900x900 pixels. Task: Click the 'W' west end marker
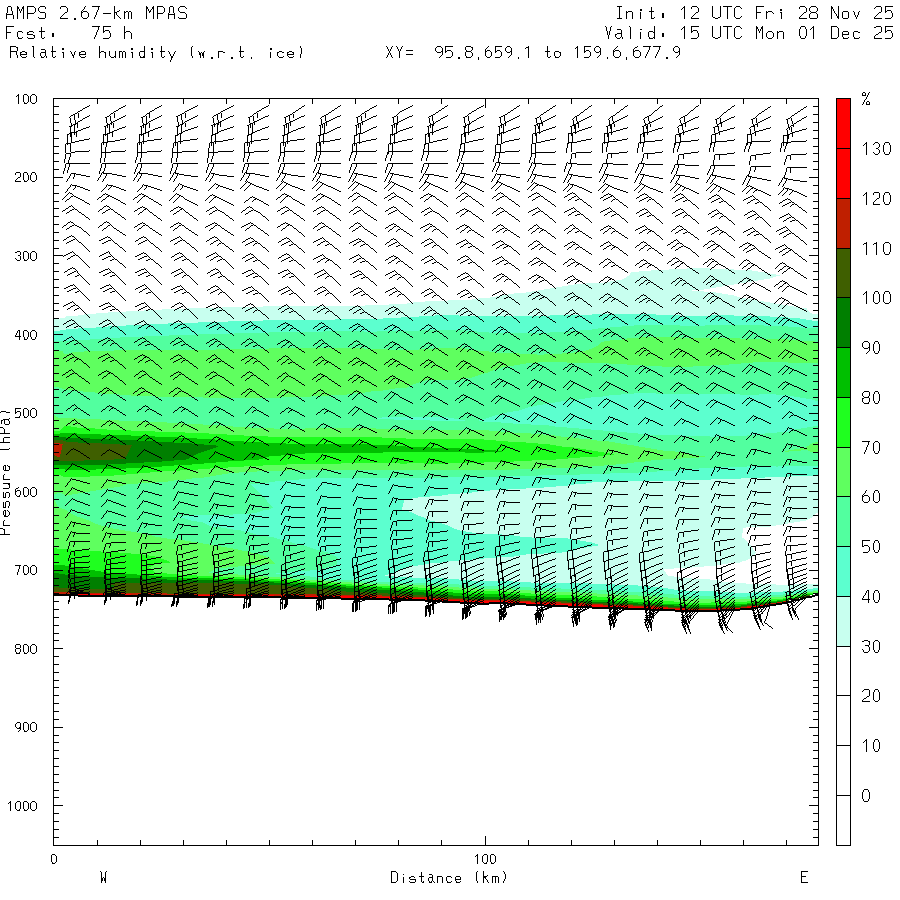tap(104, 878)
